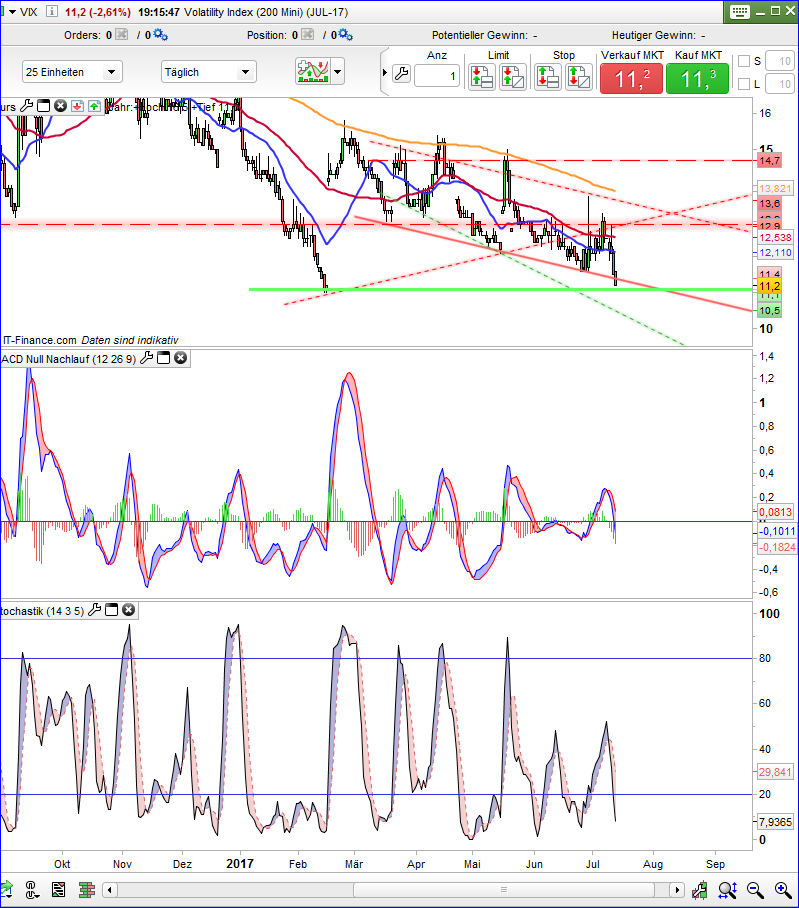Click the autoscale zoom icon with arrows
Screen dimensions: 799x908
(727, 889)
